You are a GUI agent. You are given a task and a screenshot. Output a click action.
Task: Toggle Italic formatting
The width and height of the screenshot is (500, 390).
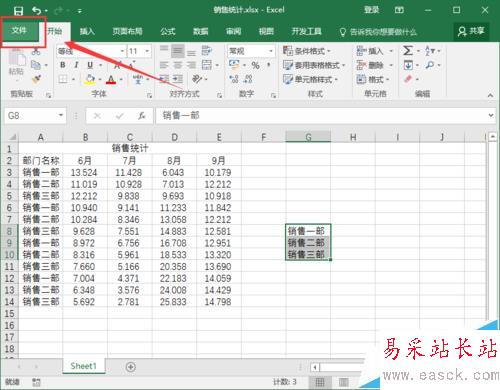point(76,65)
